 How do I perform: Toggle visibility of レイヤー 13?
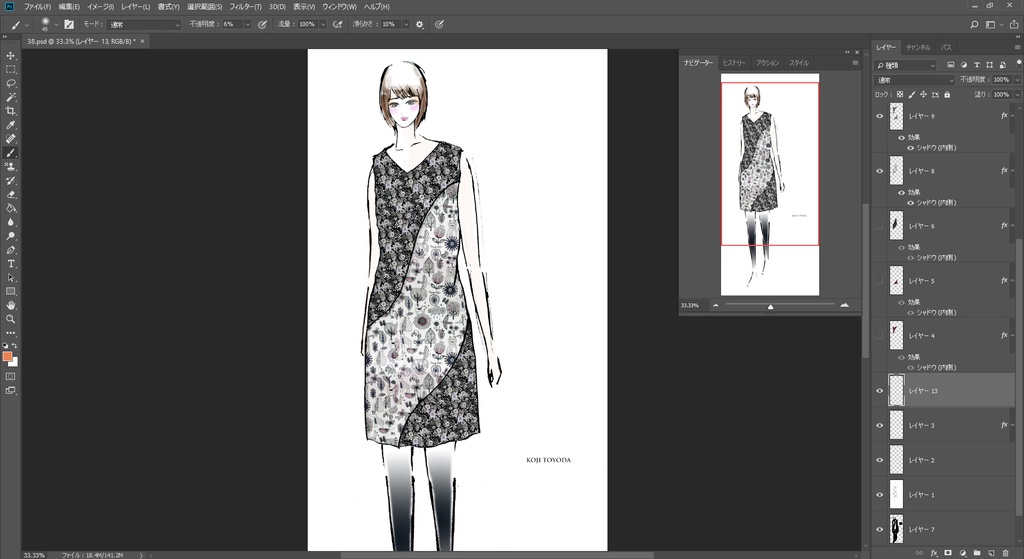click(x=880, y=391)
